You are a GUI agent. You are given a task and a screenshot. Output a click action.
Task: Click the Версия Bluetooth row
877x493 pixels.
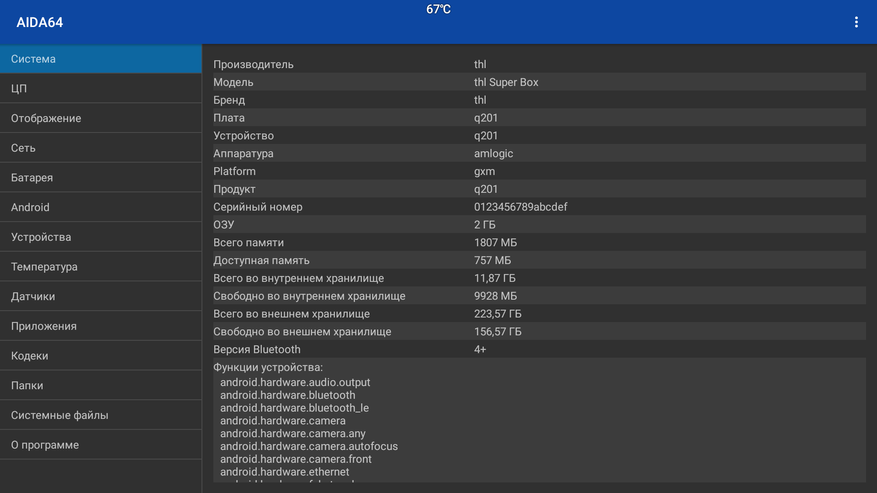coord(539,349)
